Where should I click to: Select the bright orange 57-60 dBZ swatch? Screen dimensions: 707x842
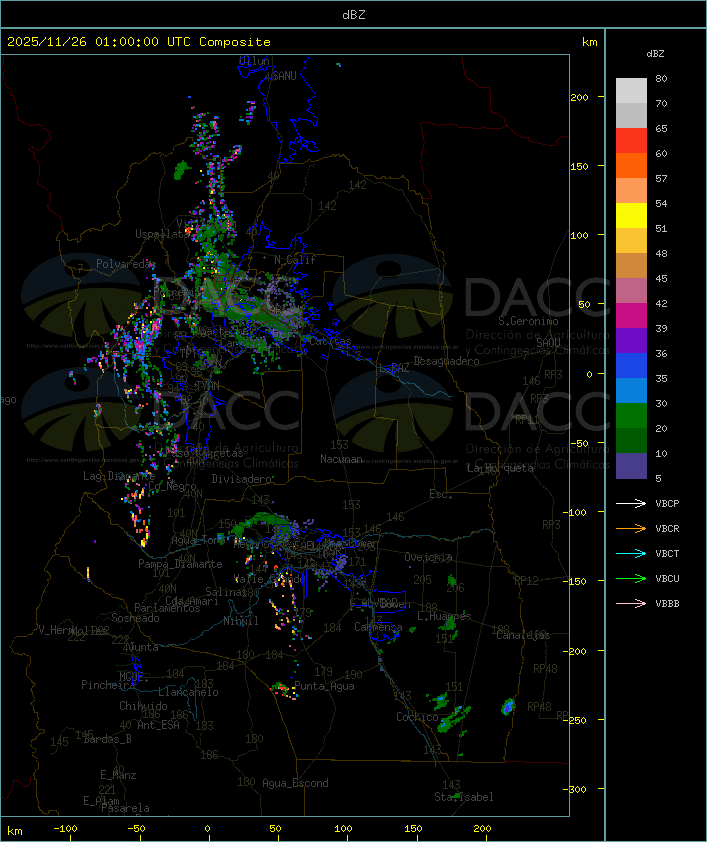(x=631, y=166)
